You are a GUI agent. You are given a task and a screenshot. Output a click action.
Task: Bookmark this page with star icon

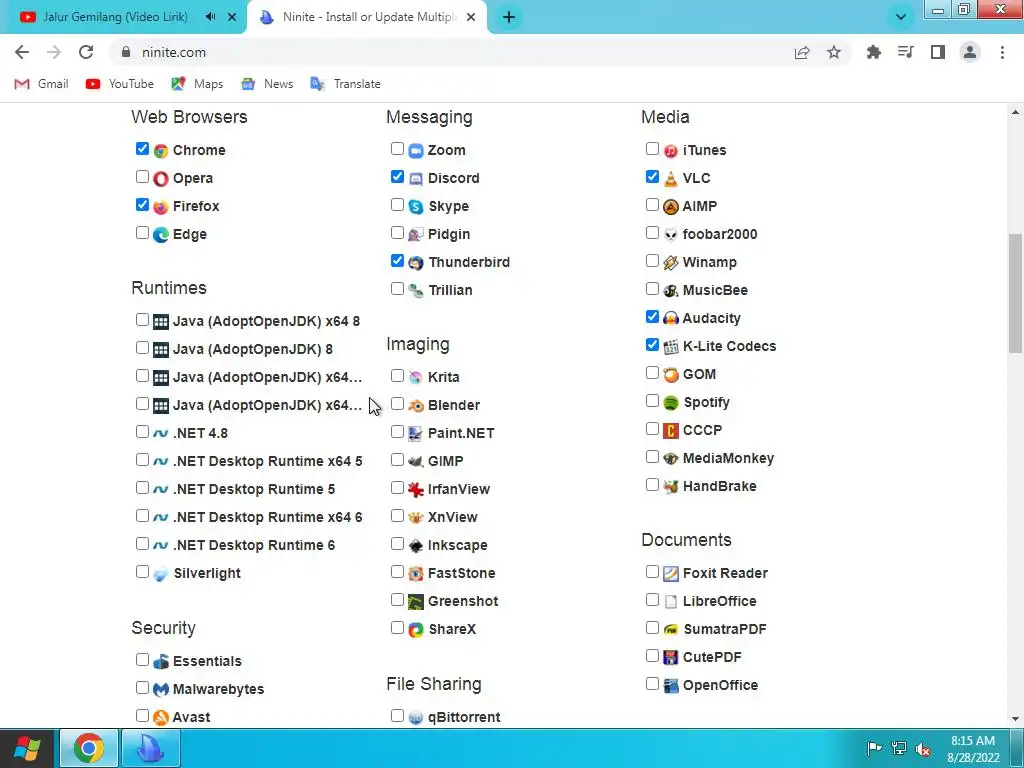click(834, 52)
